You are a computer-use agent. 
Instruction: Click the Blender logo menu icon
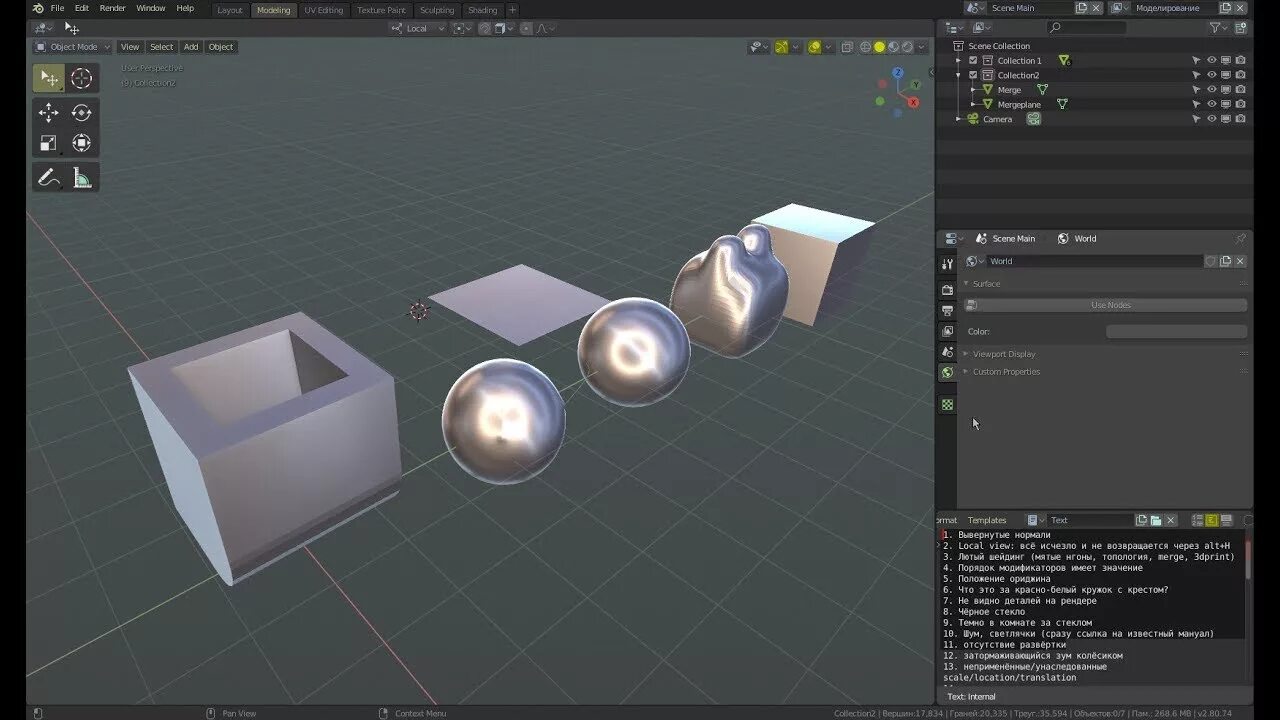pos(37,8)
